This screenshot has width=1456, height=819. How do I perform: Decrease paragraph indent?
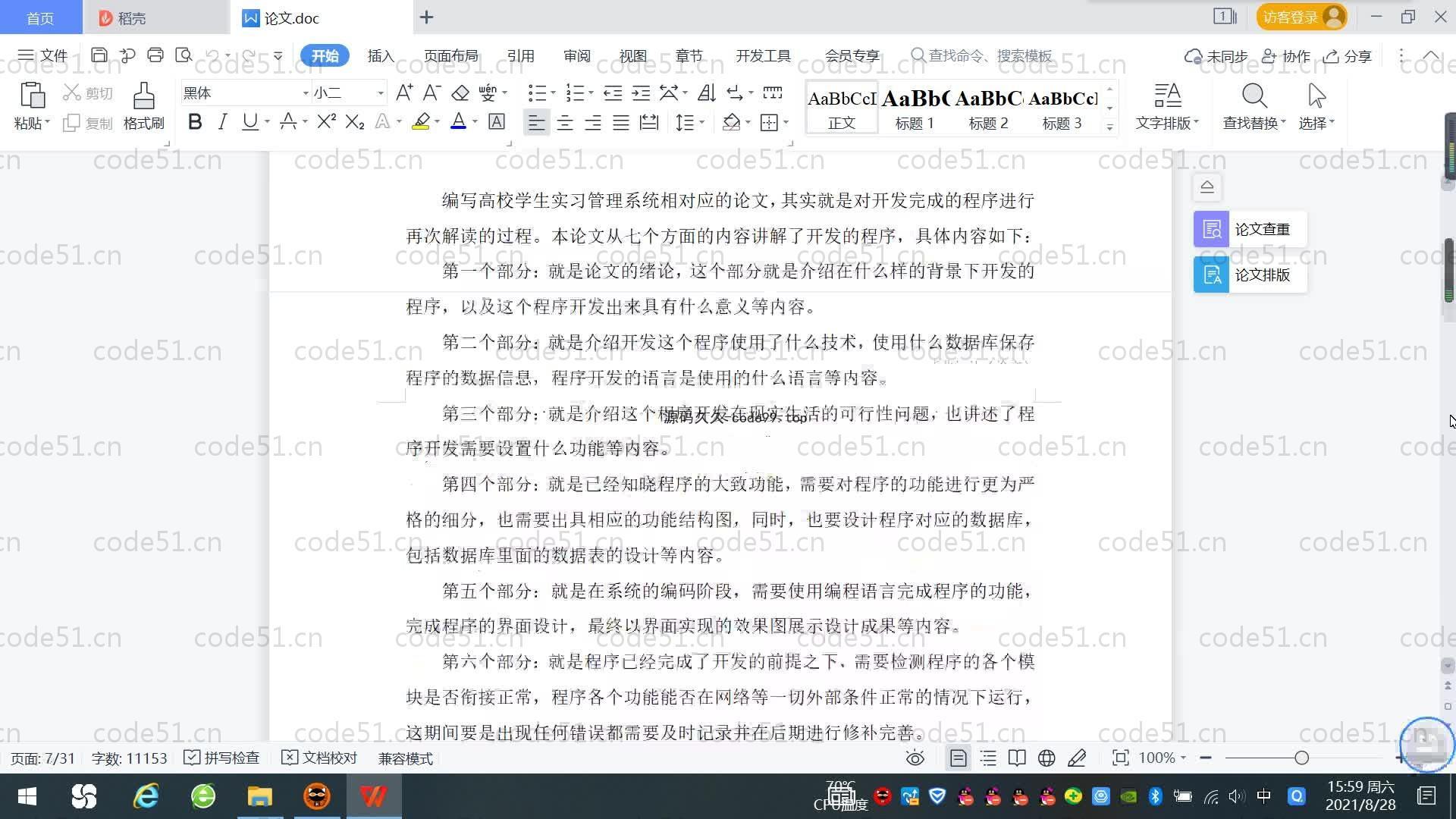coord(613,93)
